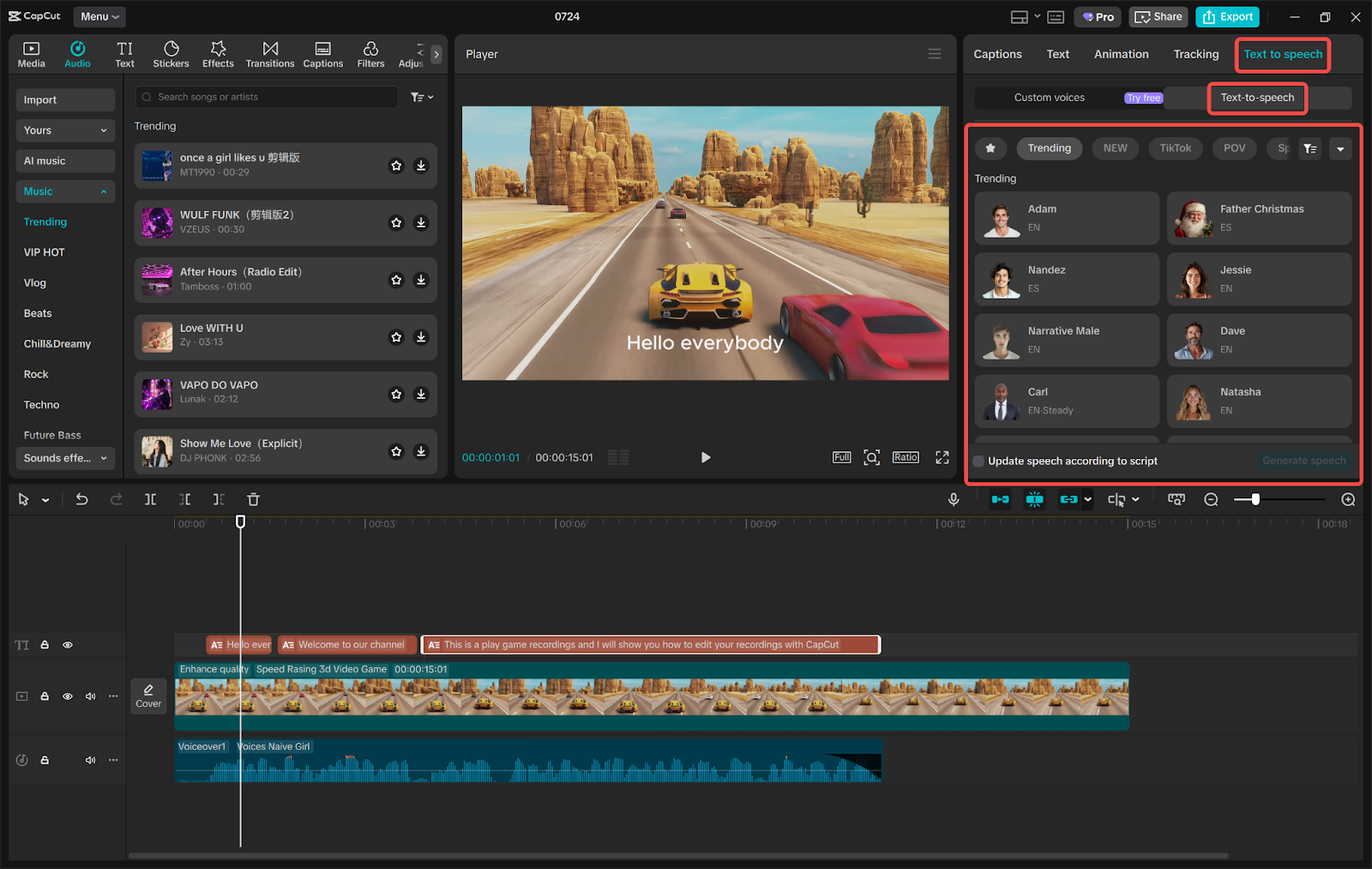1372x869 pixels.
Task: Select the TikTok voice category
Action: 1175,148
